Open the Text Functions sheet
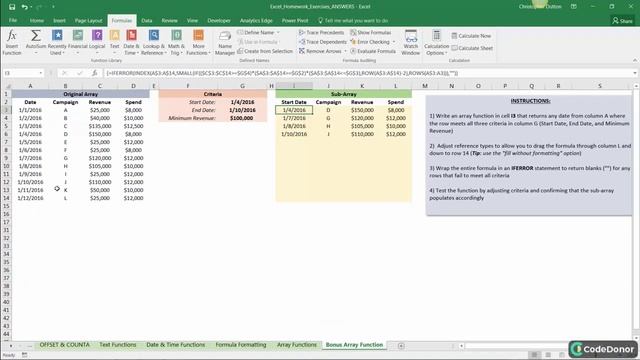The width and height of the screenshot is (640, 360). tap(118, 345)
